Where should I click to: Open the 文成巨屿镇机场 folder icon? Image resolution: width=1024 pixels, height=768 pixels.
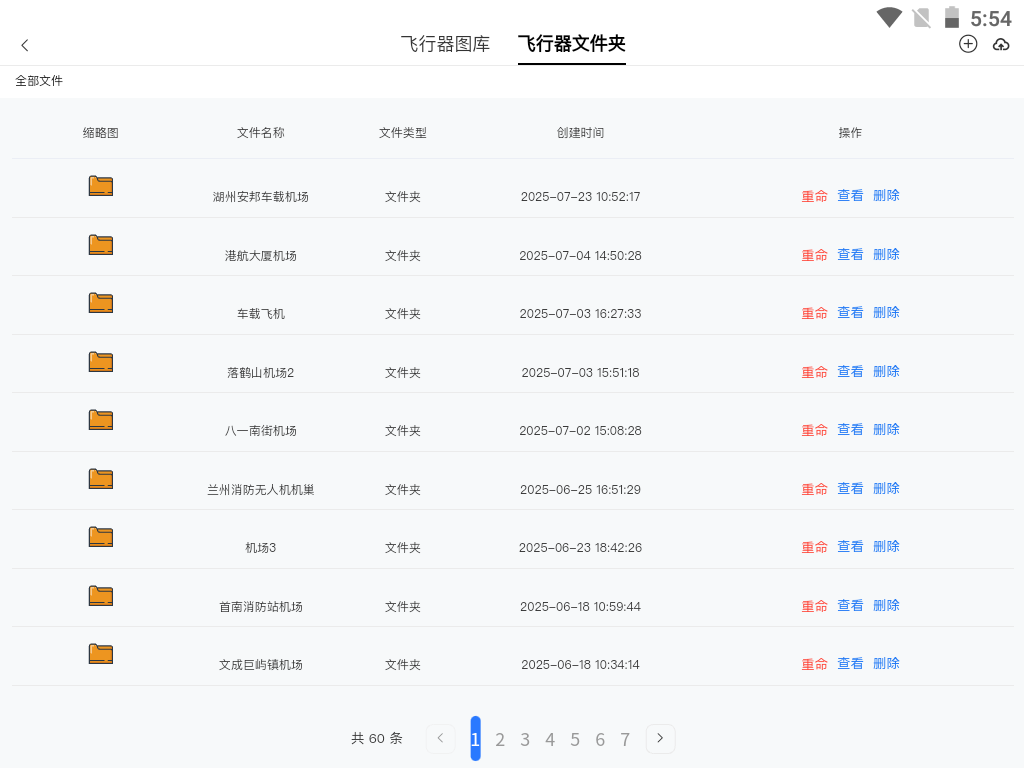(101, 653)
